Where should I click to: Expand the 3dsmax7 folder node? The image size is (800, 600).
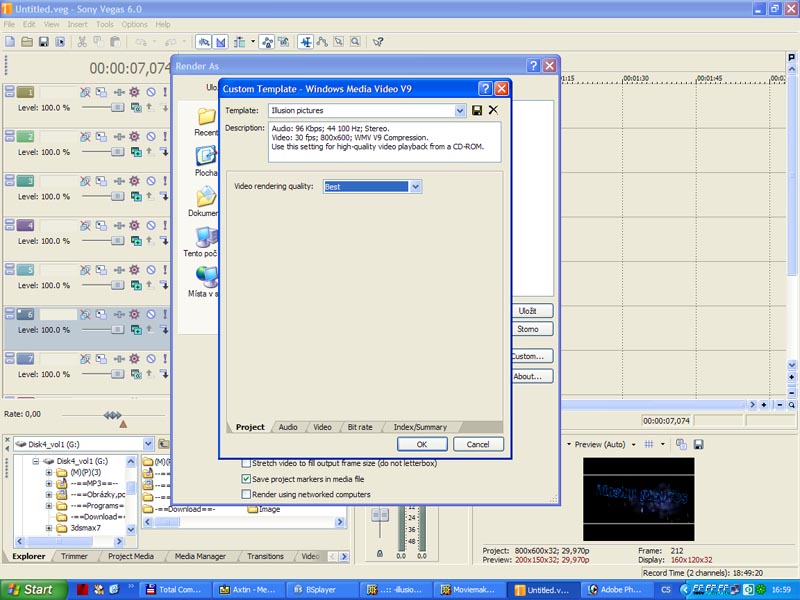(x=49, y=528)
